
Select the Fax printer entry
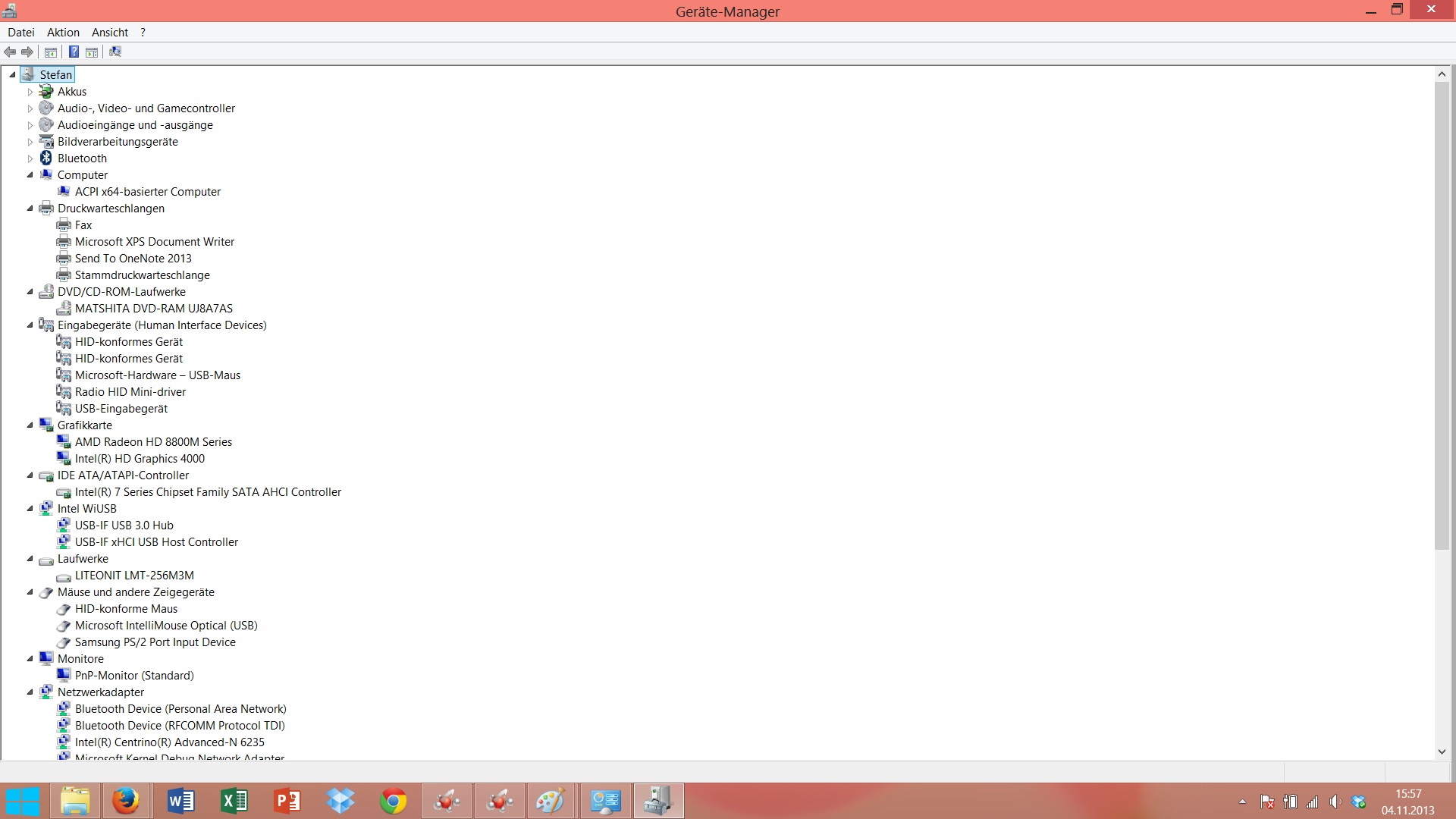[83, 225]
